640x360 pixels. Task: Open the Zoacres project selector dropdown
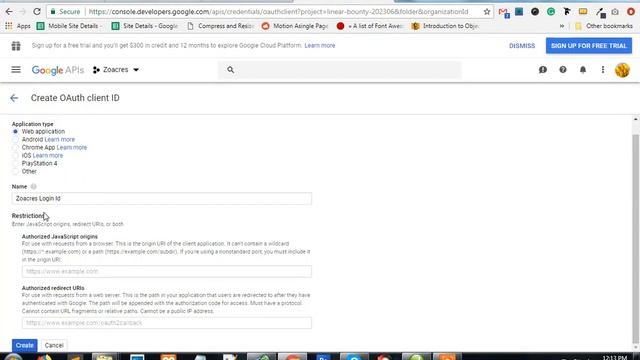[x=116, y=70]
